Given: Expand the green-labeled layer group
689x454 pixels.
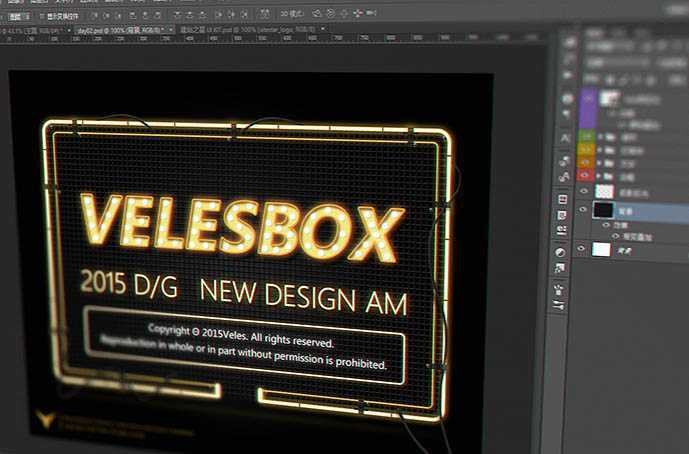Looking at the screenshot, I should [600, 137].
